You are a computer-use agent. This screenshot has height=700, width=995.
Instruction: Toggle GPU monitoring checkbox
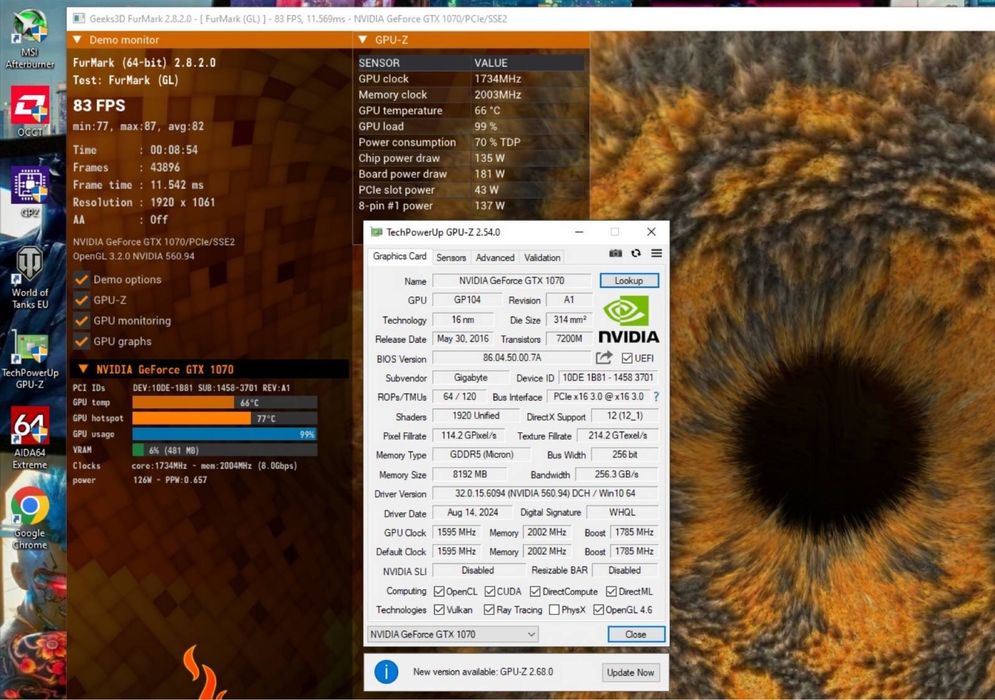tap(81, 320)
